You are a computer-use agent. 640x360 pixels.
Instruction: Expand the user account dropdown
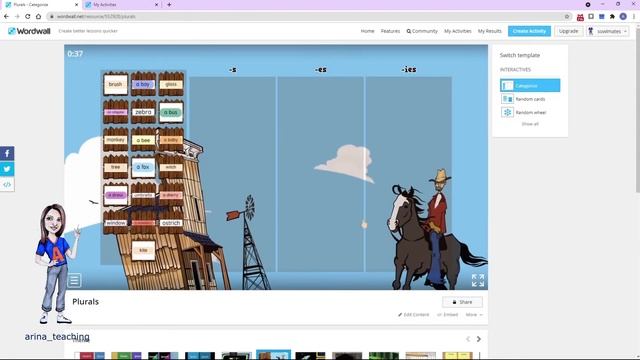607,31
